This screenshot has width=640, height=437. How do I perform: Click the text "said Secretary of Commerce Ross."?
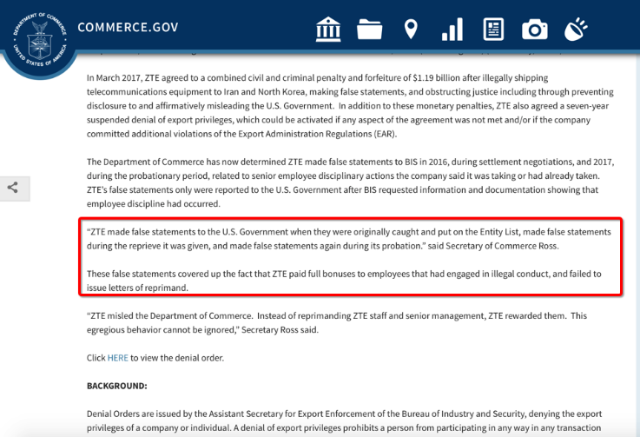493,246
